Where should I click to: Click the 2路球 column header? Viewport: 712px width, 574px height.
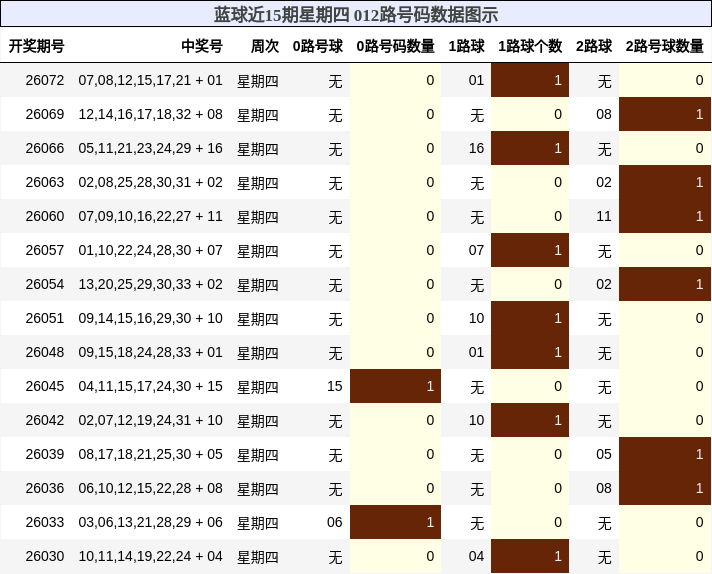point(594,46)
